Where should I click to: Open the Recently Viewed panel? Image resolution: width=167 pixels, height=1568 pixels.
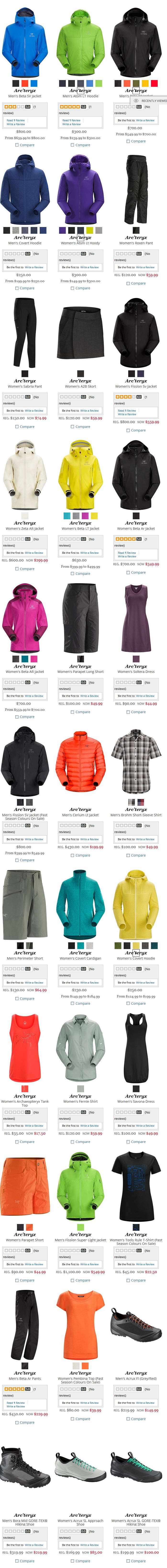click(150, 100)
